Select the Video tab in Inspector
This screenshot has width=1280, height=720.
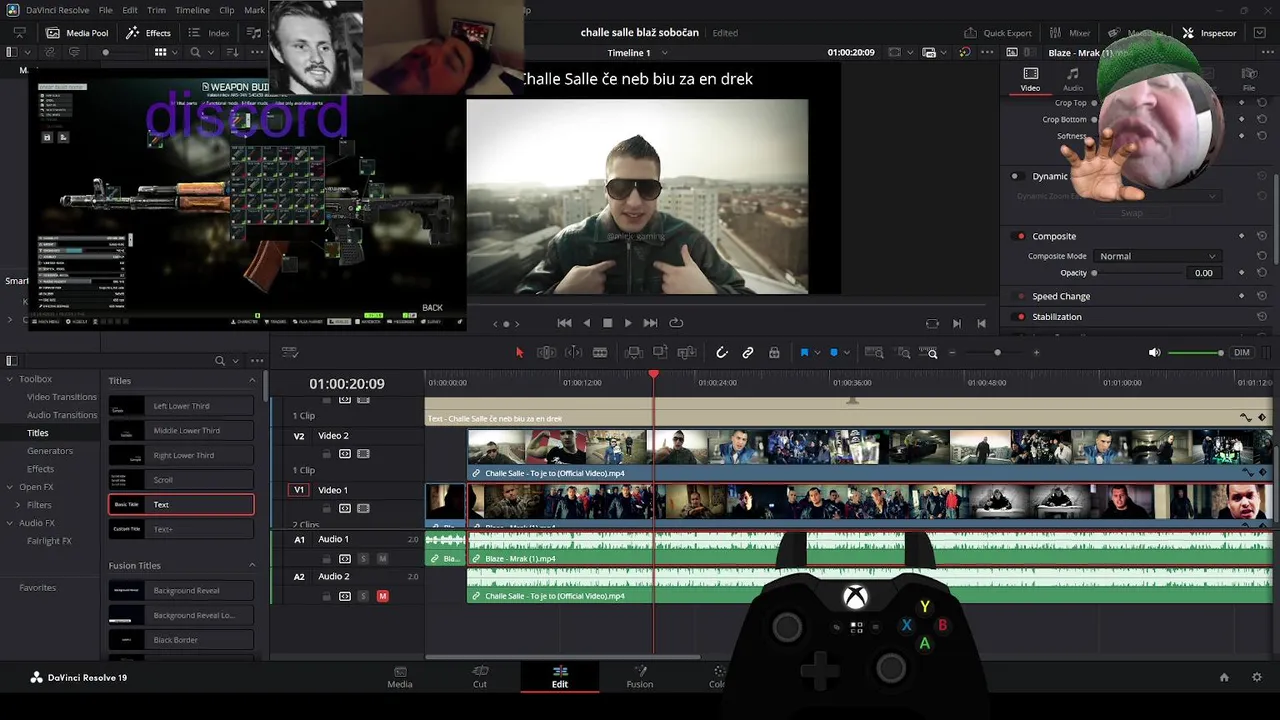point(1030,80)
